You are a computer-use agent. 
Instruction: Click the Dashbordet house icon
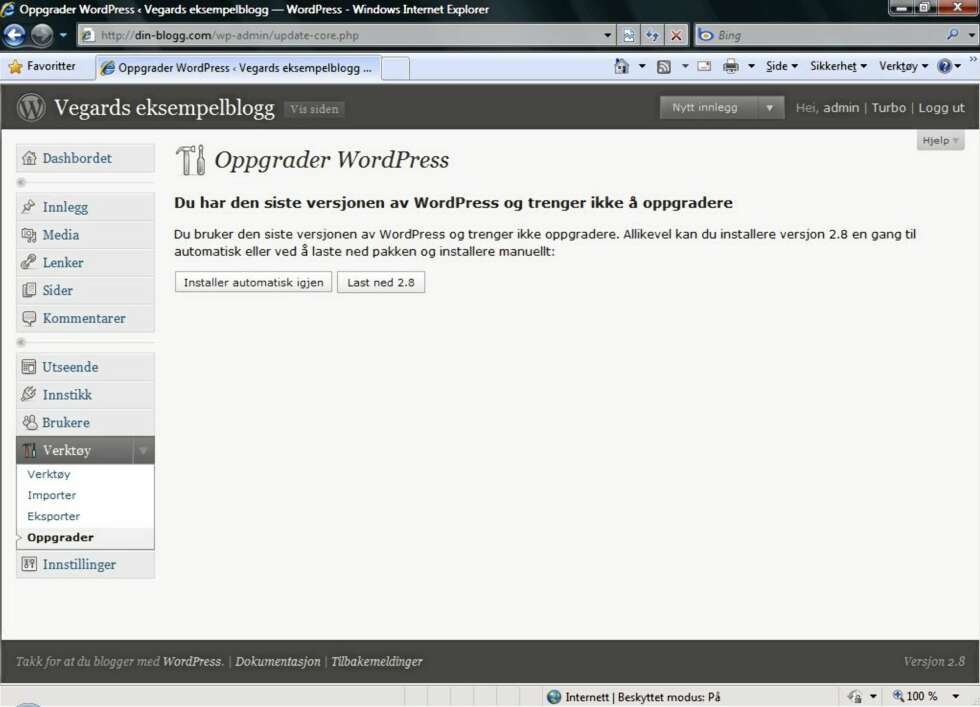[x=29, y=158]
